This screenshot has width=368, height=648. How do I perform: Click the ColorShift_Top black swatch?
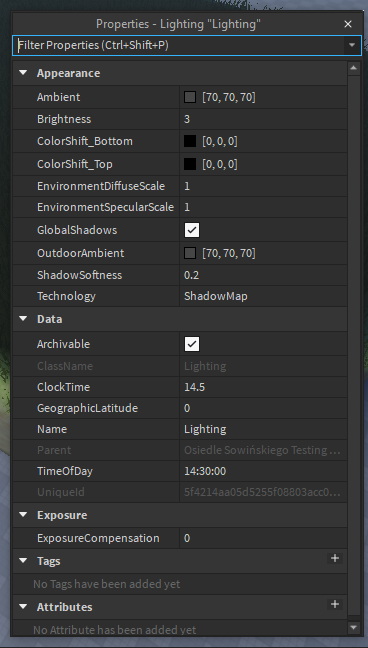coord(190,164)
